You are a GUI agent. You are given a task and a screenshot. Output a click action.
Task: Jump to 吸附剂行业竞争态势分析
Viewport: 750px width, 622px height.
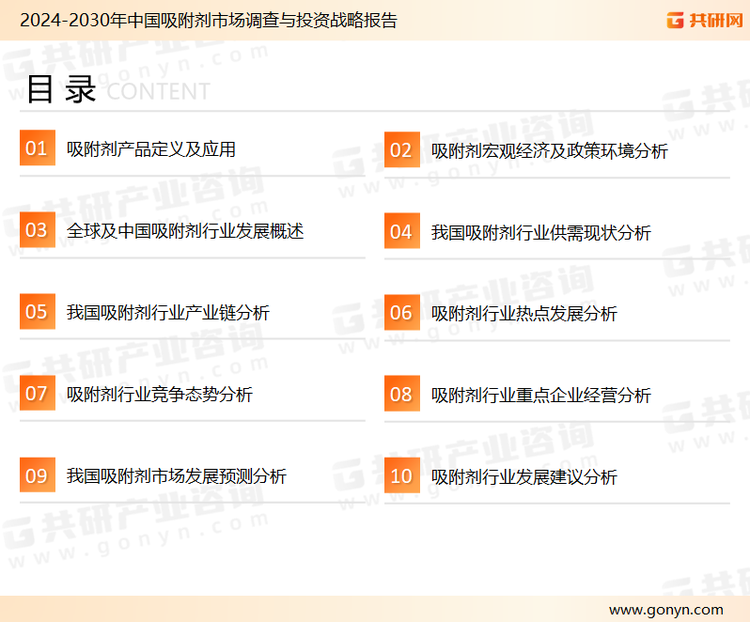pos(160,395)
